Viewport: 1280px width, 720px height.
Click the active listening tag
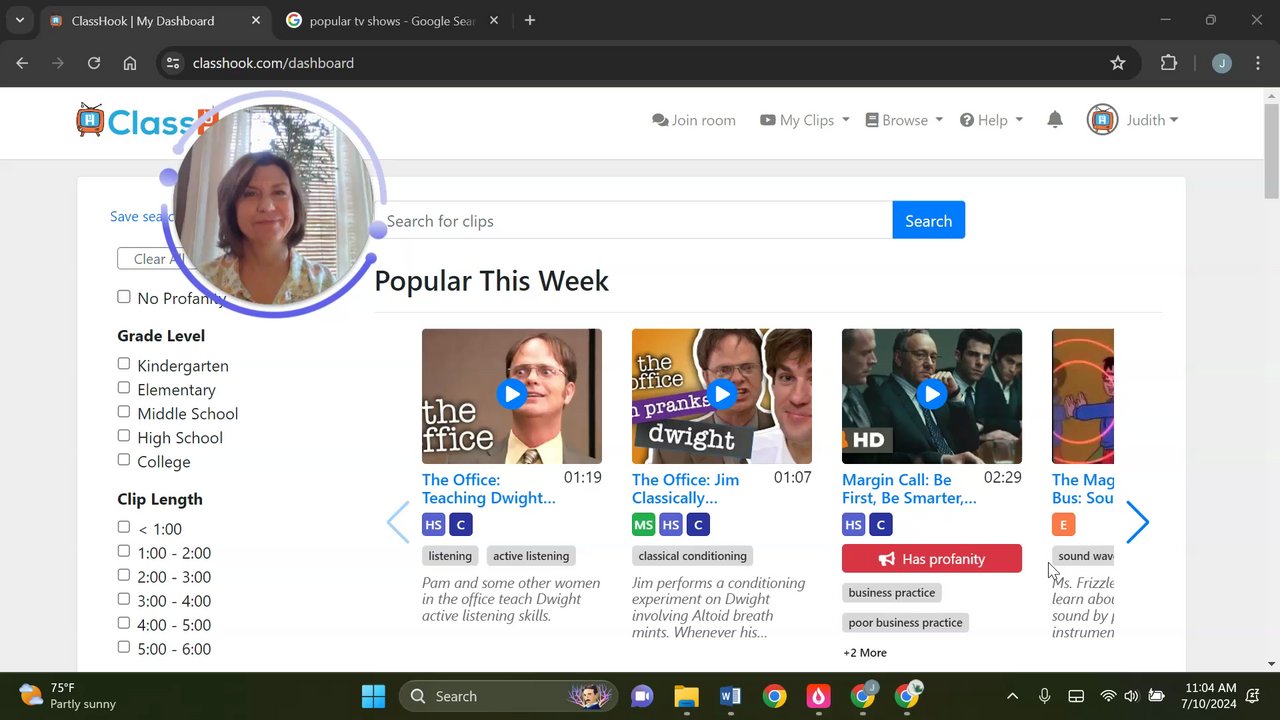coord(531,556)
